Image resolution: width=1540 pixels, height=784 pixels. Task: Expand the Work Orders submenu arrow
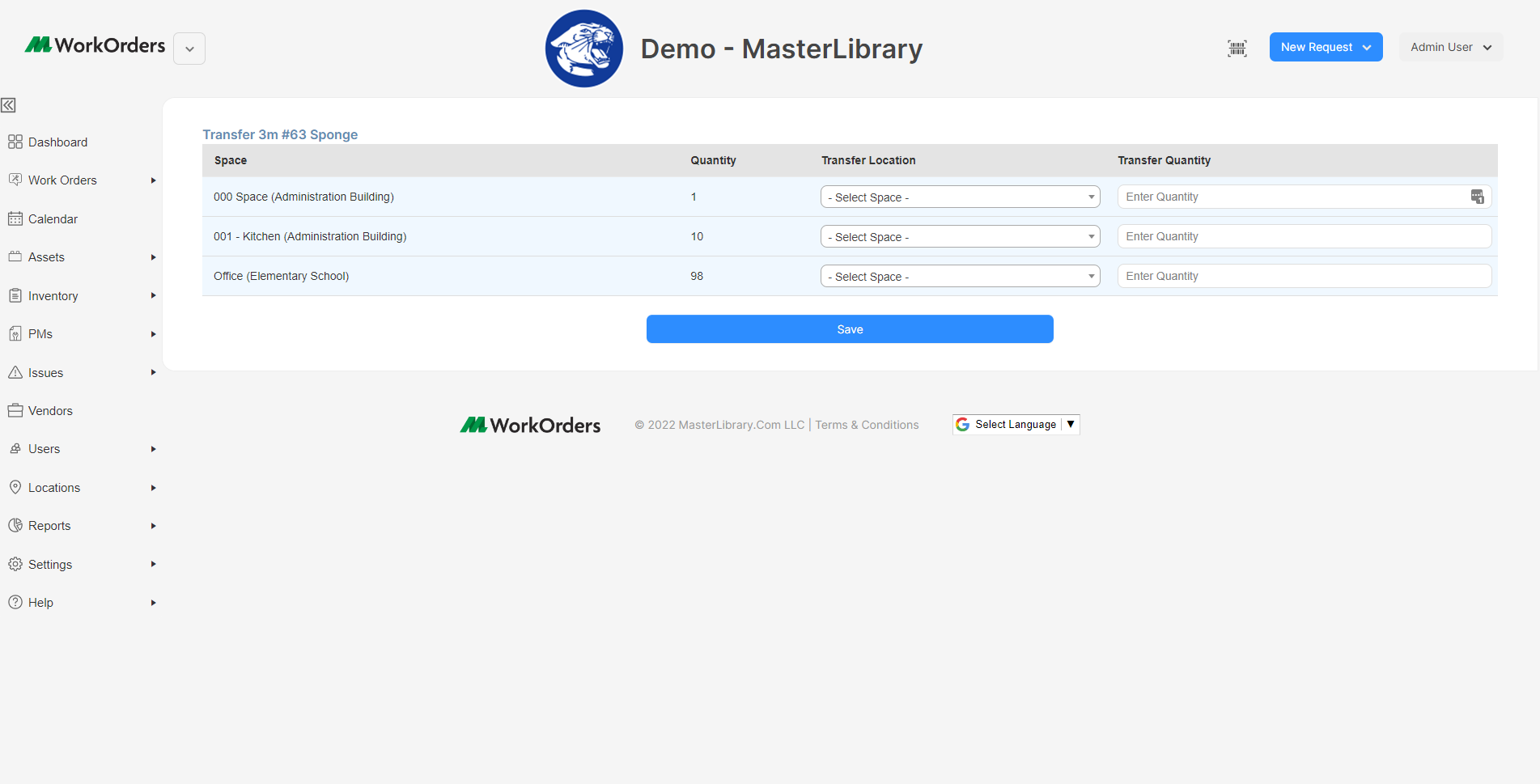(x=153, y=180)
